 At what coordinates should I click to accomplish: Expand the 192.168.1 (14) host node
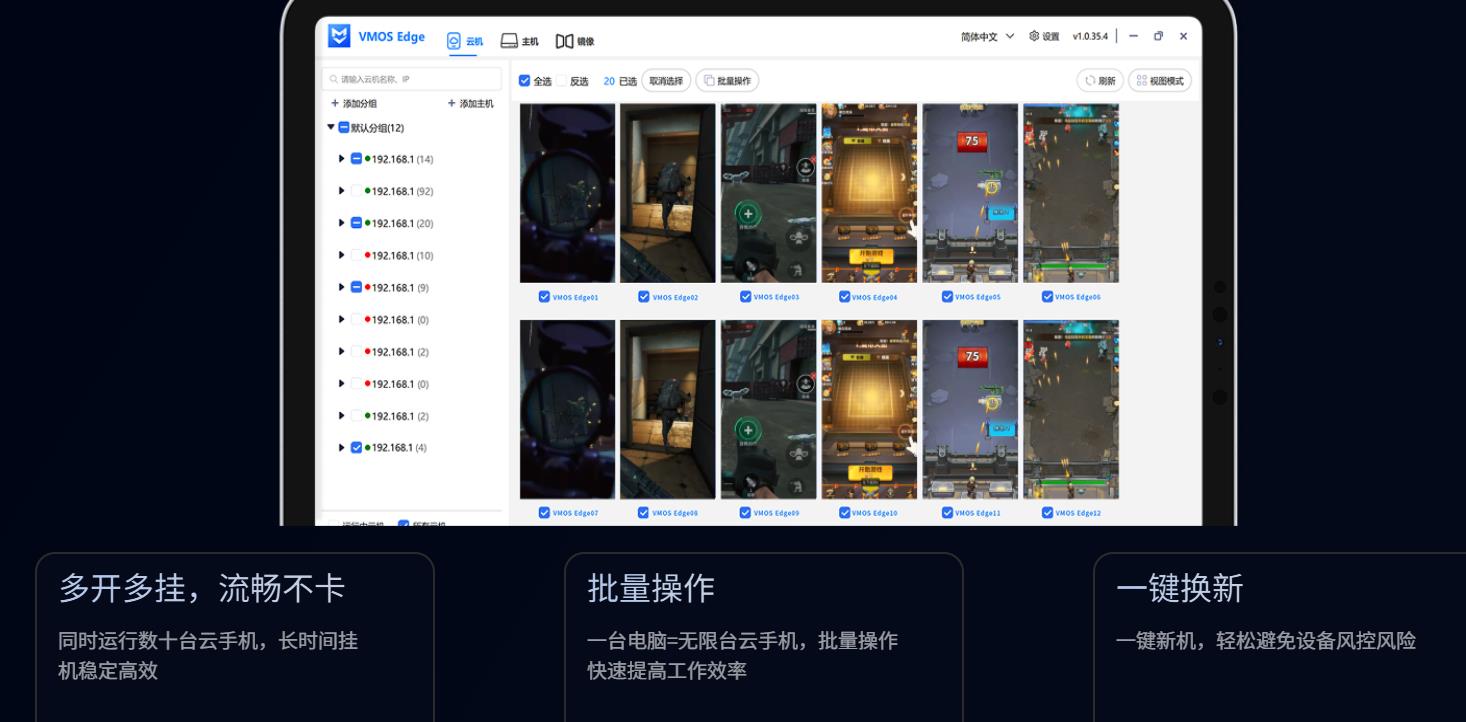[x=342, y=159]
